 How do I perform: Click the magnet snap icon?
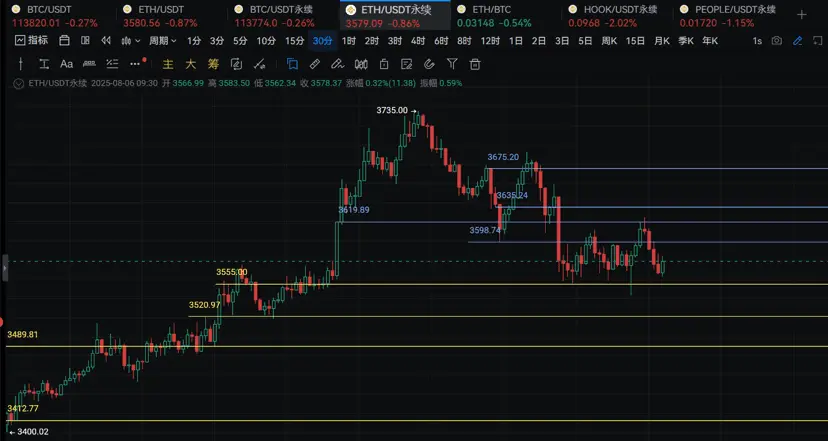(x=429, y=64)
